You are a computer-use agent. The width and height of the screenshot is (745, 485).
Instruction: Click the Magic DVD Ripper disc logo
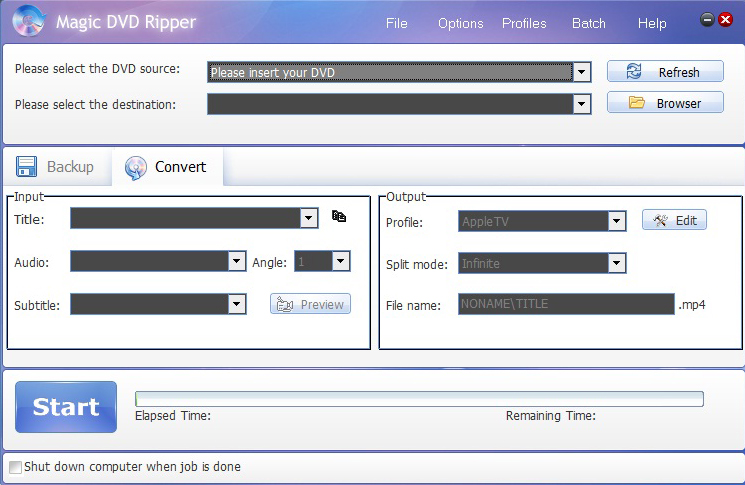pyautogui.click(x=29, y=20)
